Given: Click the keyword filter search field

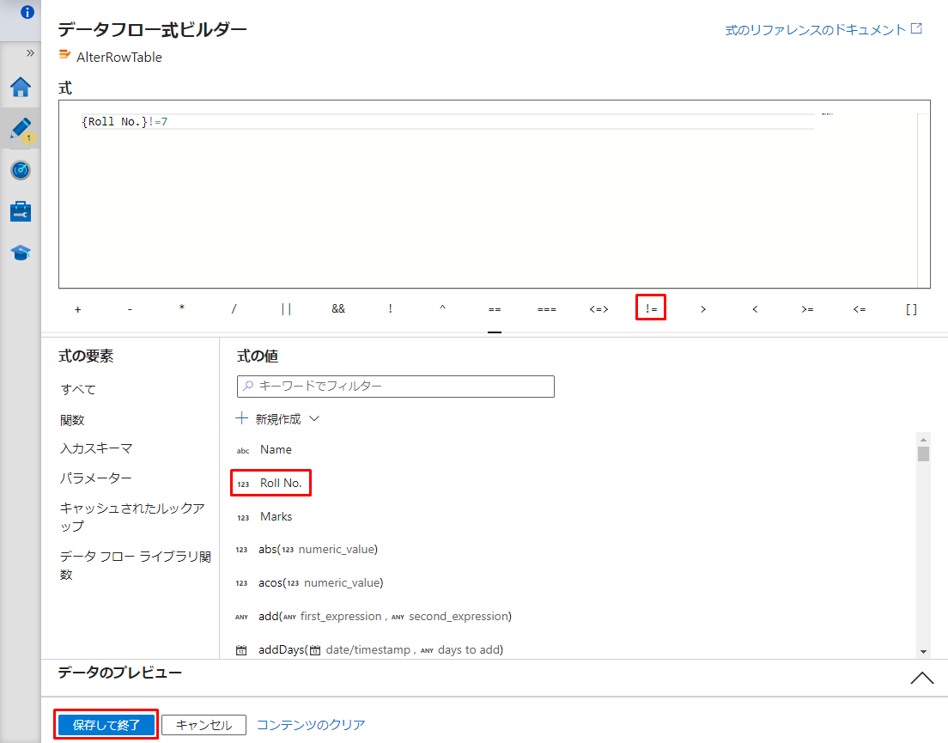Looking at the screenshot, I should click(396, 386).
